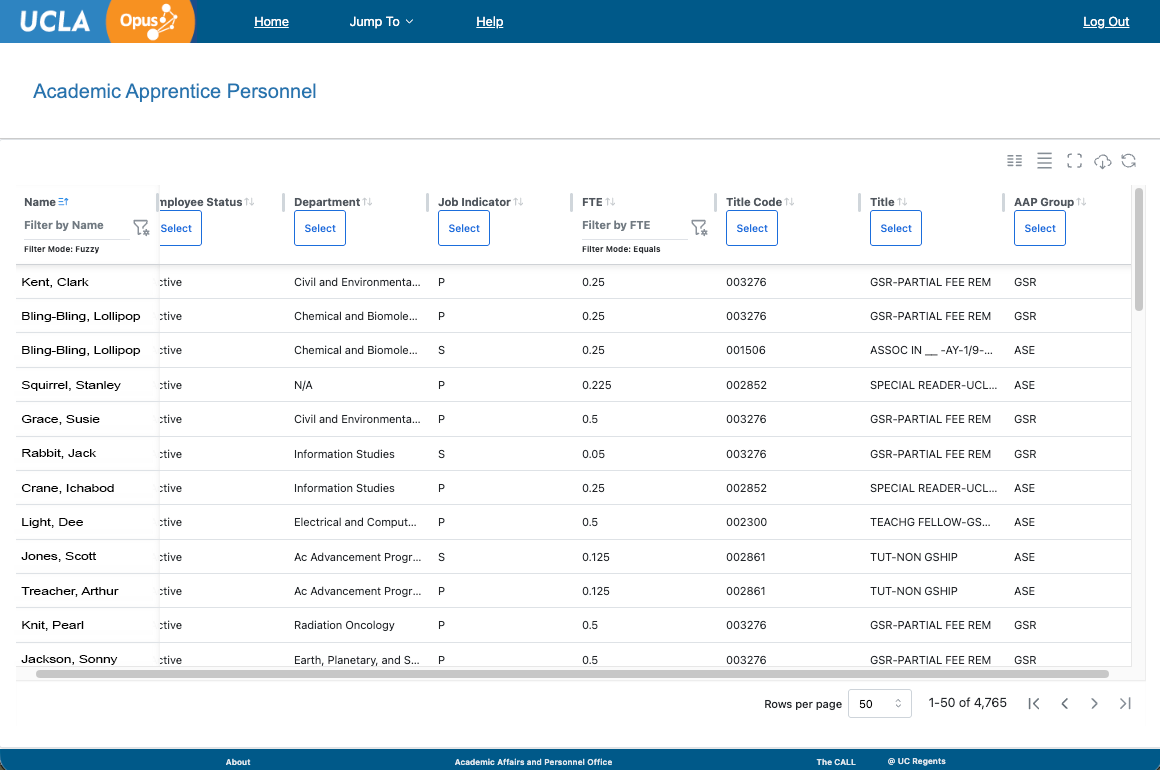The image size is (1160, 770).
Task: Open the AAP Group Select dropdown
Action: pyautogui.click(x=1039, y=228)
